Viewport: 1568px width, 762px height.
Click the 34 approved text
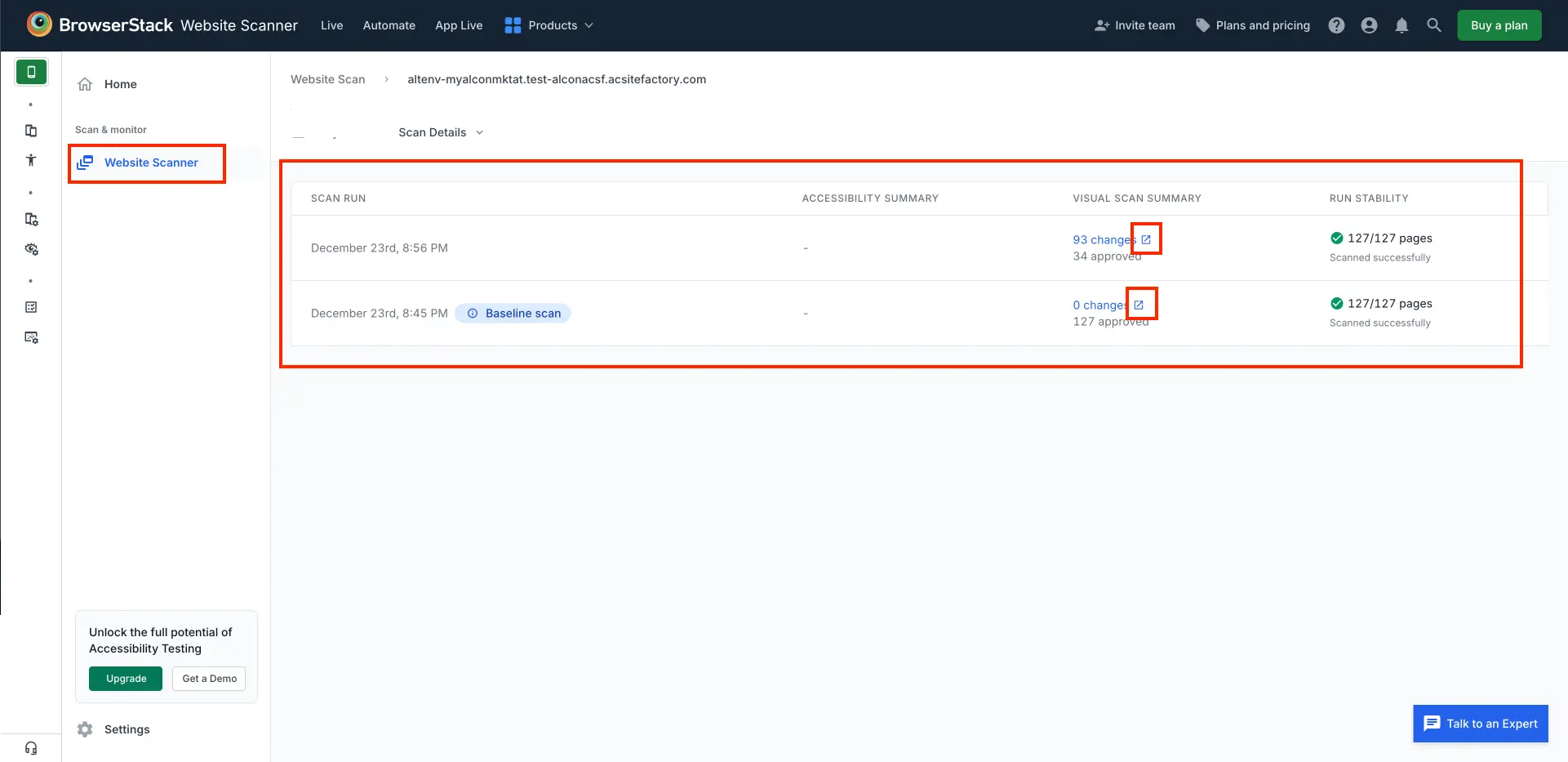1107,256
